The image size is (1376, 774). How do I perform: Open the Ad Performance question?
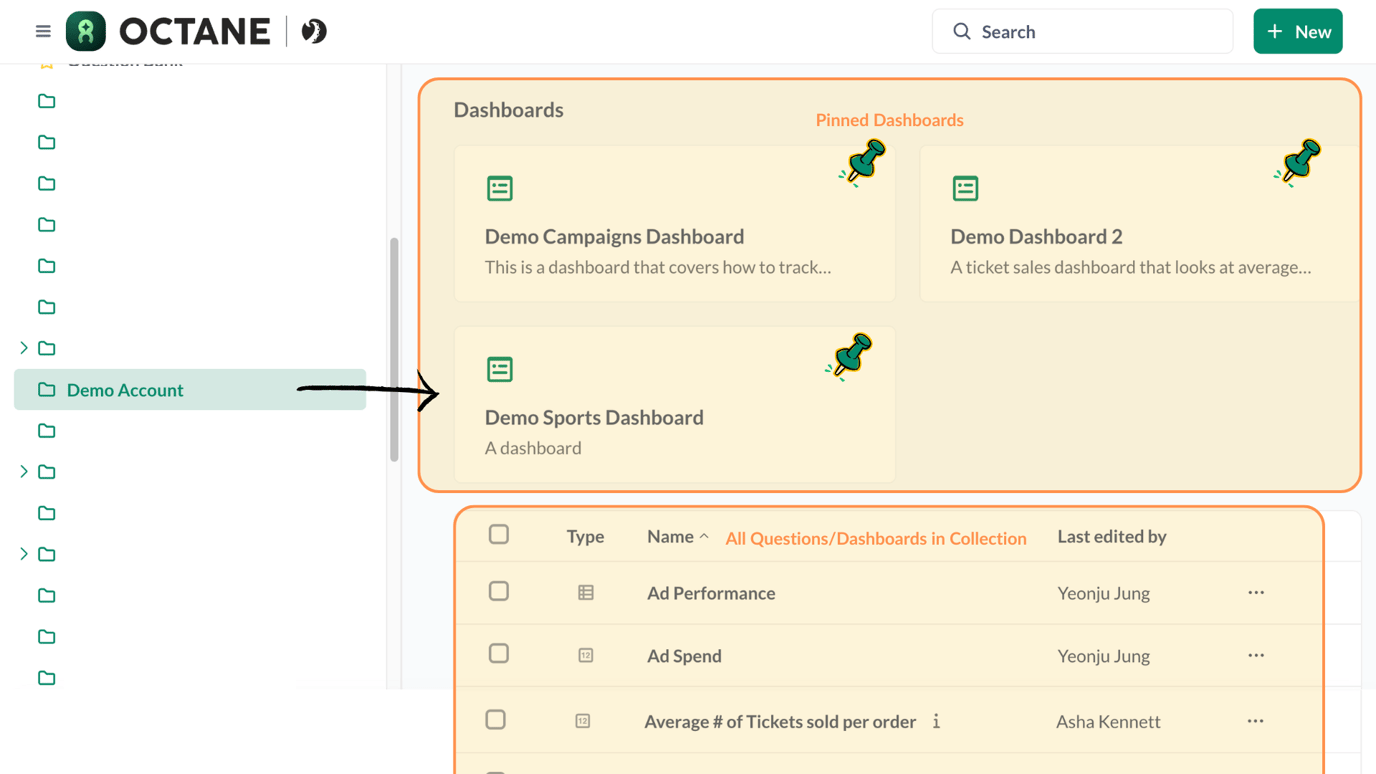(x=710, y=593)
